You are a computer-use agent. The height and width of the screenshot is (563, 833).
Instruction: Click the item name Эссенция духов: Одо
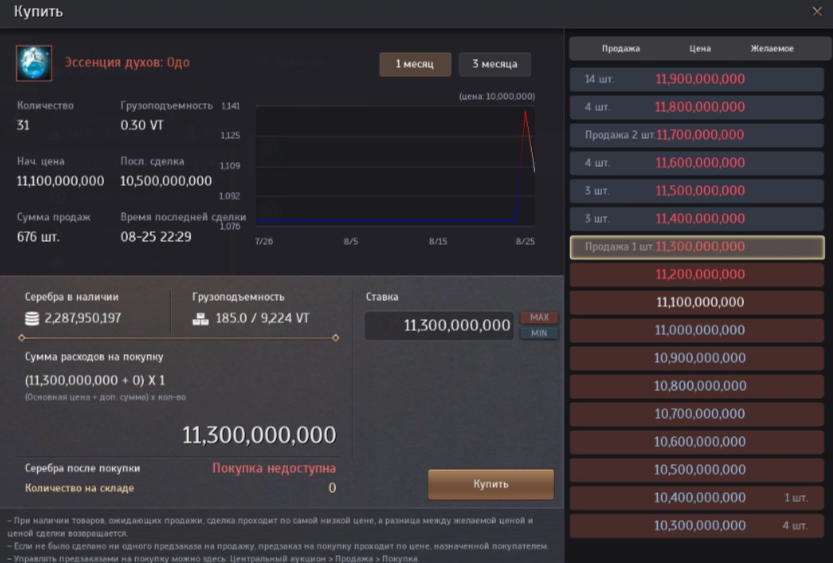(127, 63)
